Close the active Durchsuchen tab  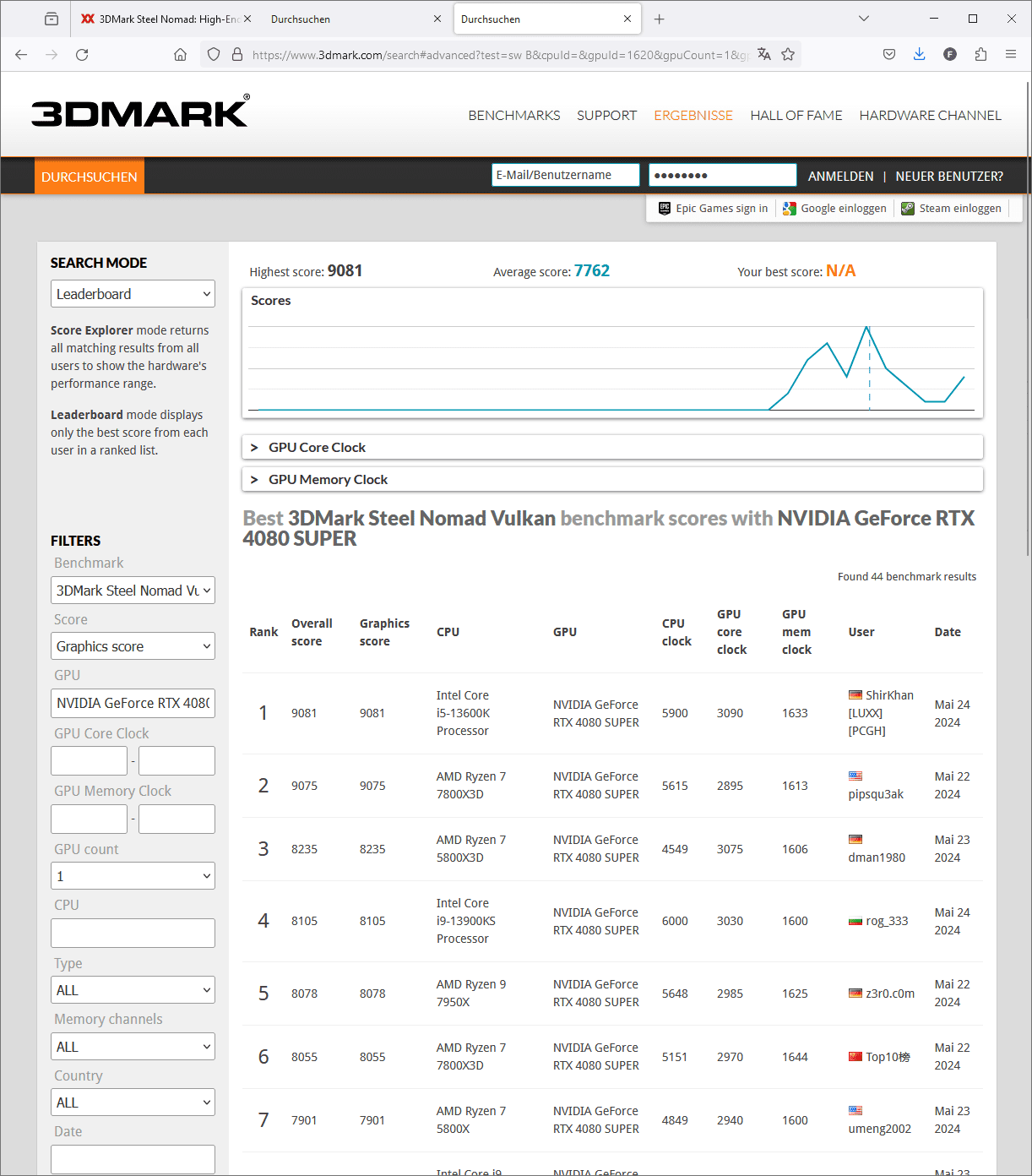pyautogui.click(x=627, y=19)
